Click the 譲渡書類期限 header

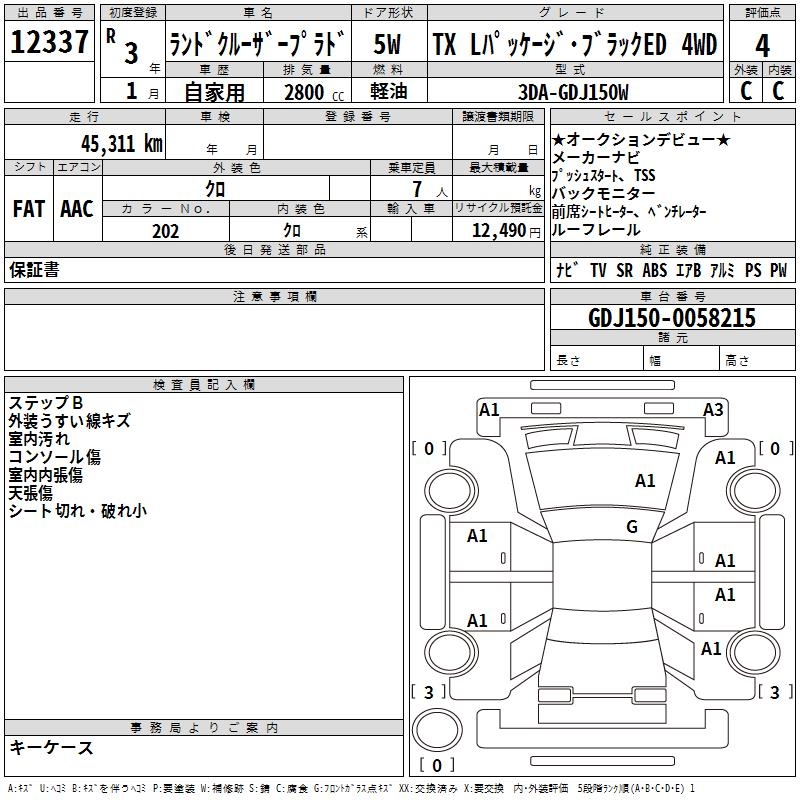[498, 116]
